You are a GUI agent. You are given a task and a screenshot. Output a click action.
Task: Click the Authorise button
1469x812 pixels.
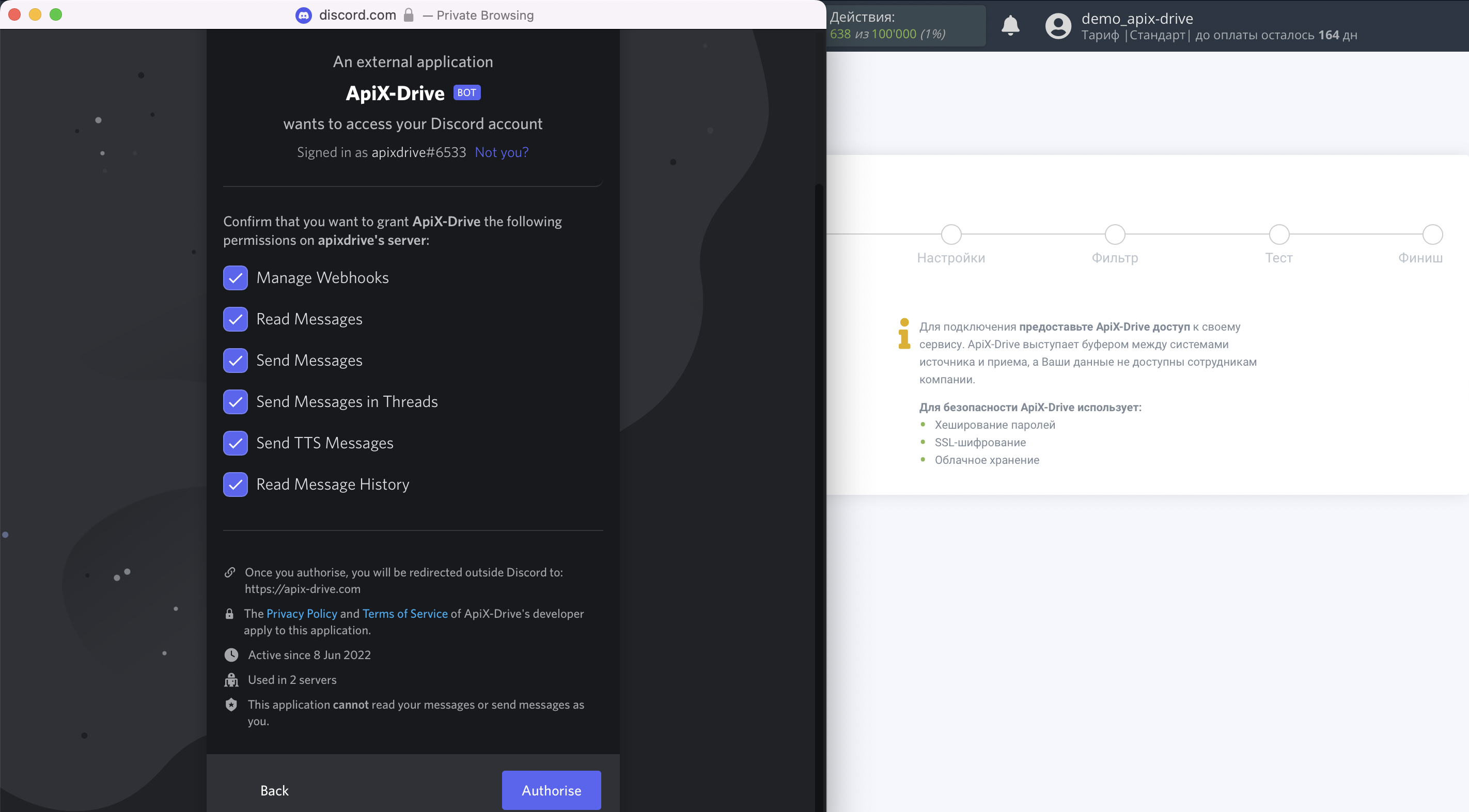click(x=551, y=790)
